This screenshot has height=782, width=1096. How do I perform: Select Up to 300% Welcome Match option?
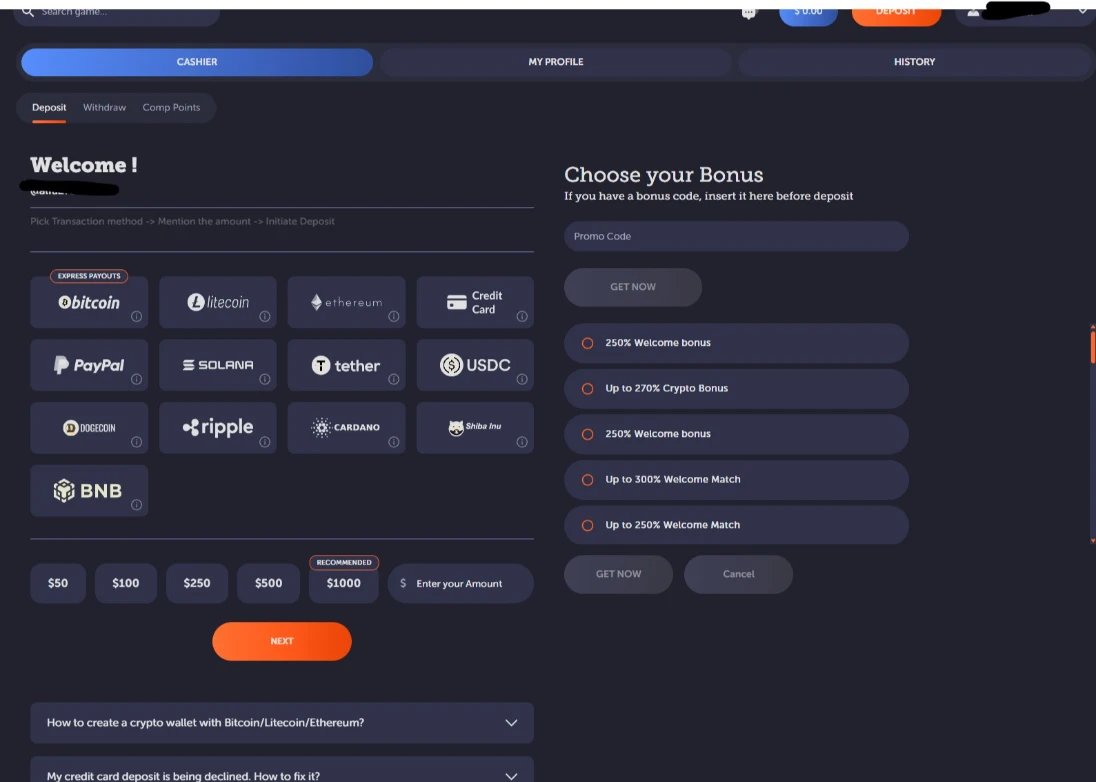pos(588,479)
